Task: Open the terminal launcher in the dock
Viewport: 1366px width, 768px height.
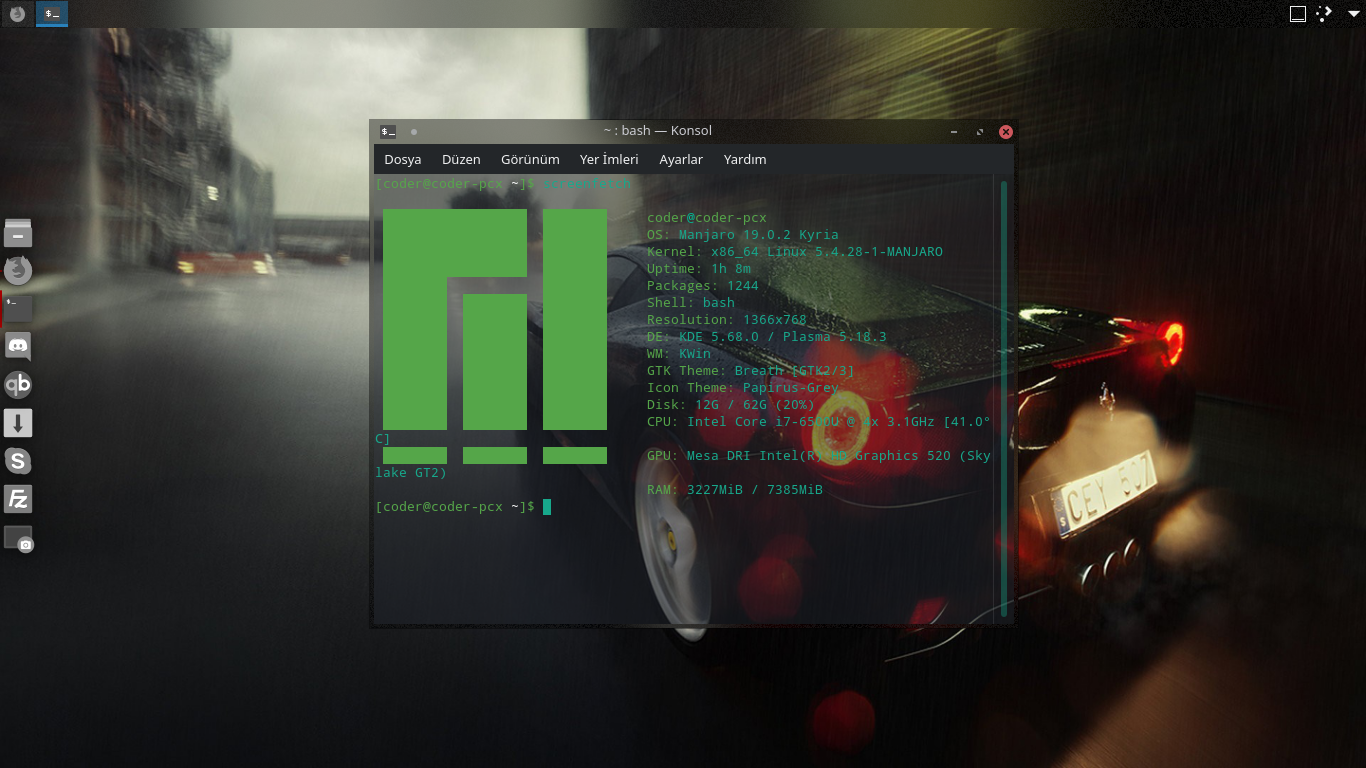Action: coord(18,309)
